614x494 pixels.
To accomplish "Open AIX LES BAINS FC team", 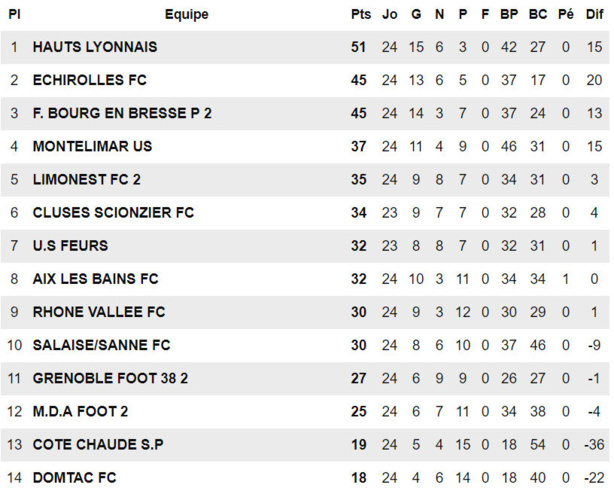I will coord(95,278).
